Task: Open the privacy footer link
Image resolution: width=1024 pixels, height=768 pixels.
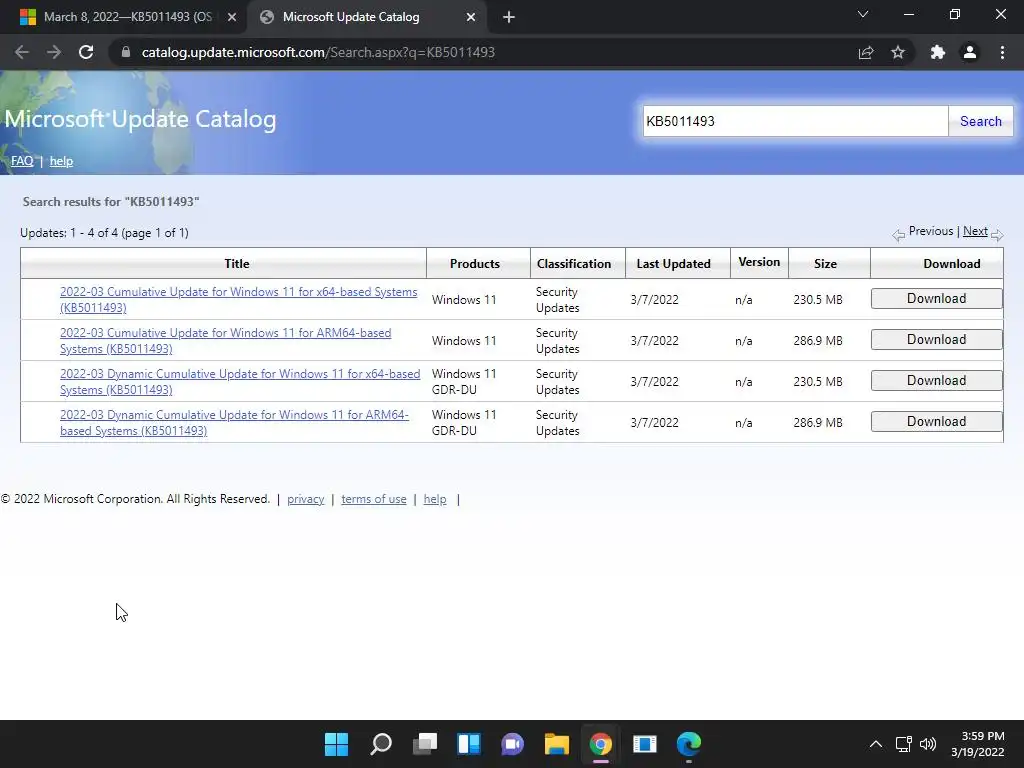Action: pyautogui.click(x=306, y=499)
